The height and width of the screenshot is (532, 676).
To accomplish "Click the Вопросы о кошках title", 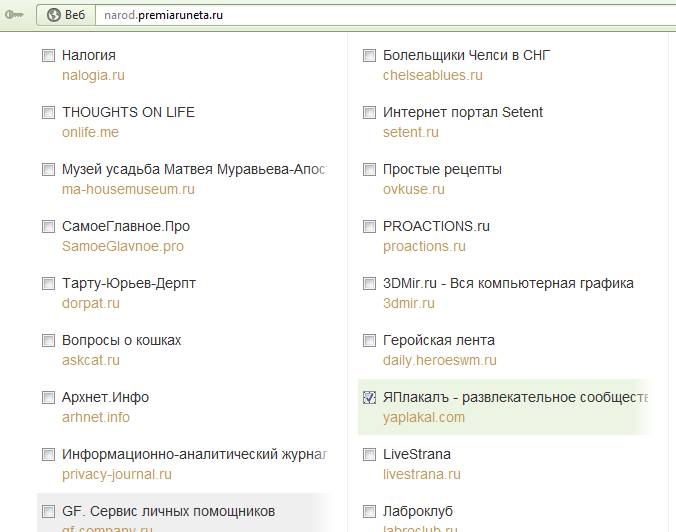I will pos(122,341).
